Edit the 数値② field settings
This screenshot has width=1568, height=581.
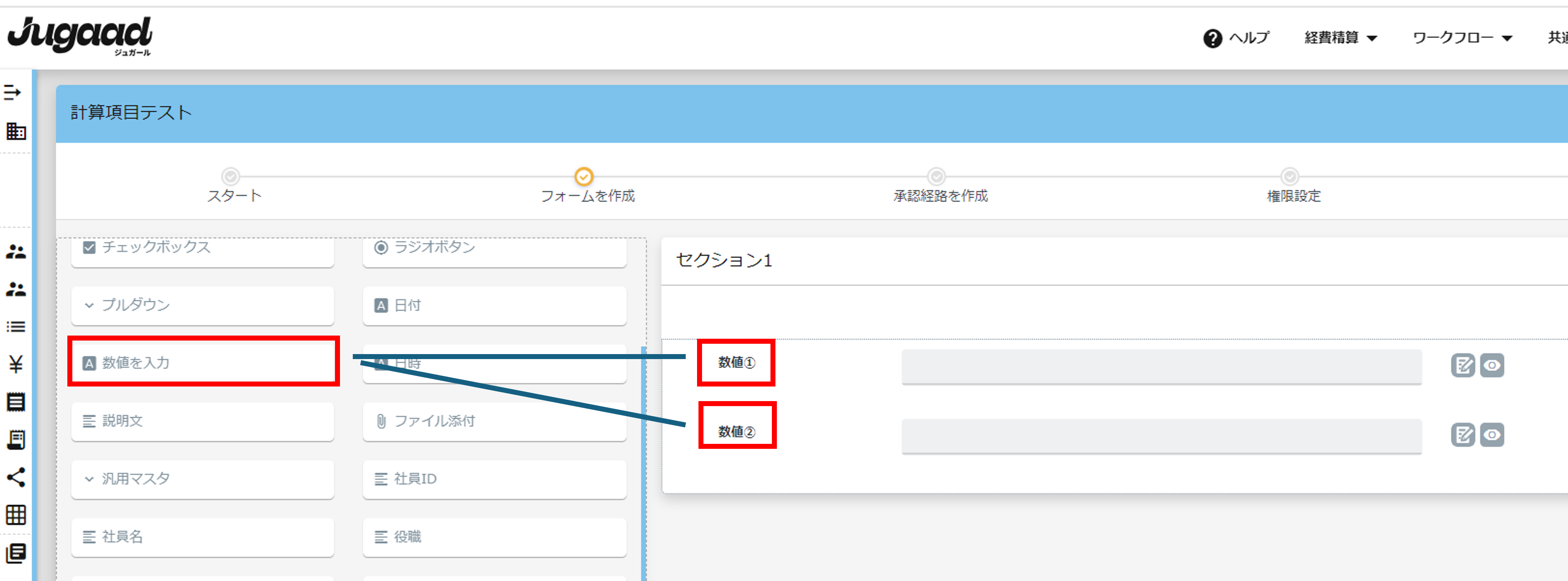1462,435
